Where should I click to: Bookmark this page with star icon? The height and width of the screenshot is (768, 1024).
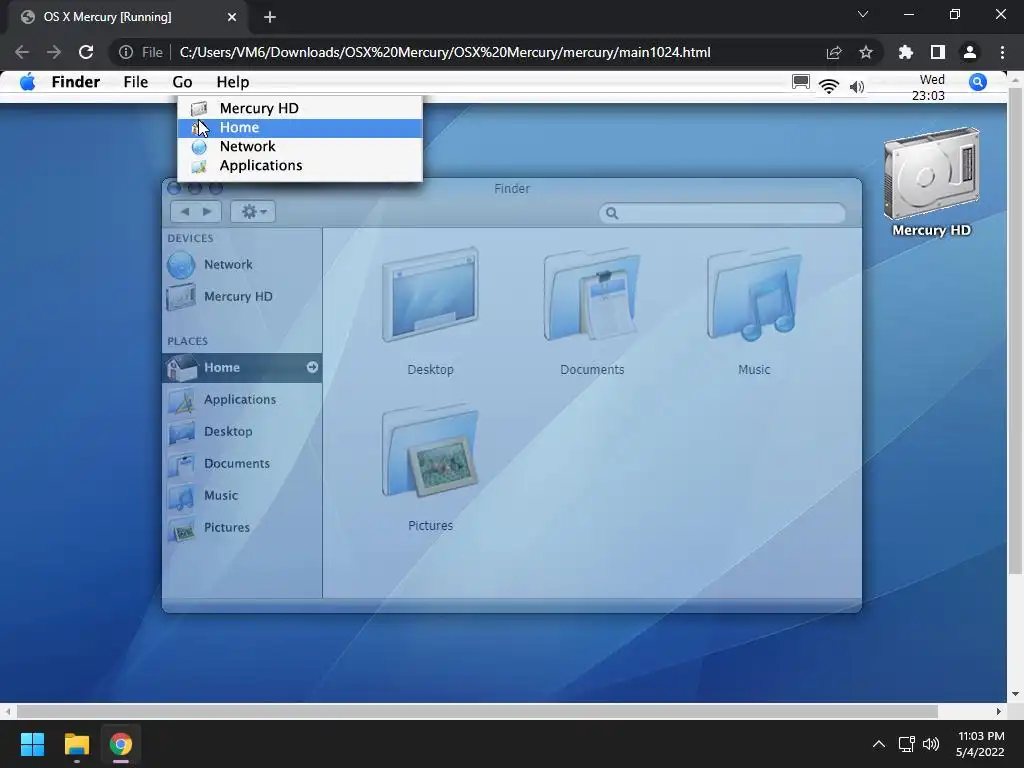click(866, 52)
